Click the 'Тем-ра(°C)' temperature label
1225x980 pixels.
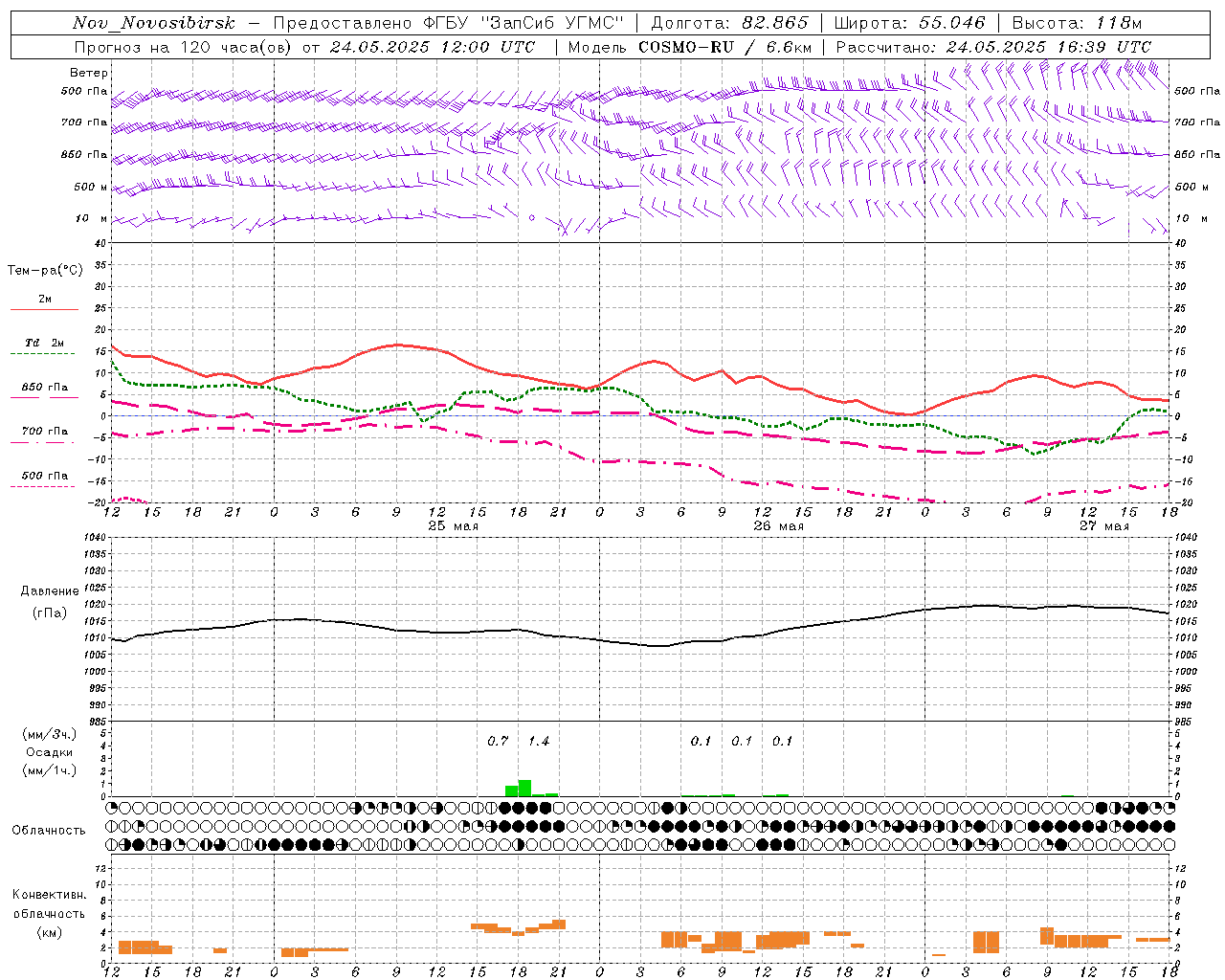pos(45,271)
